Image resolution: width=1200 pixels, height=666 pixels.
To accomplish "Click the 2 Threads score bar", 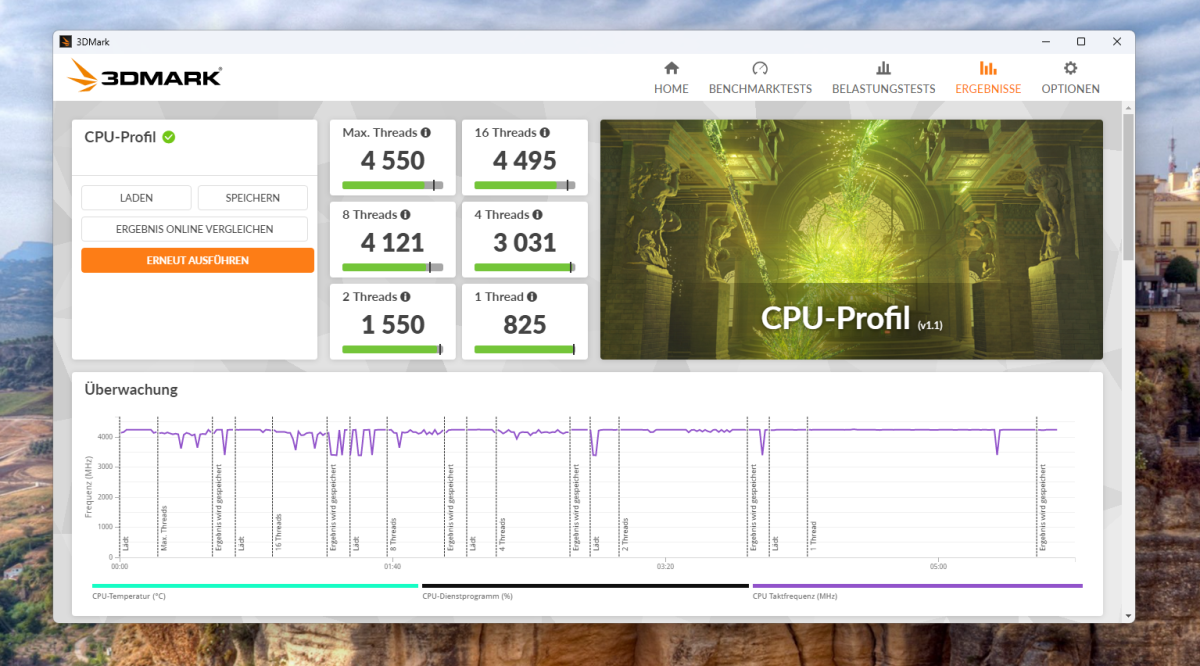I will [x=392, y=349].
